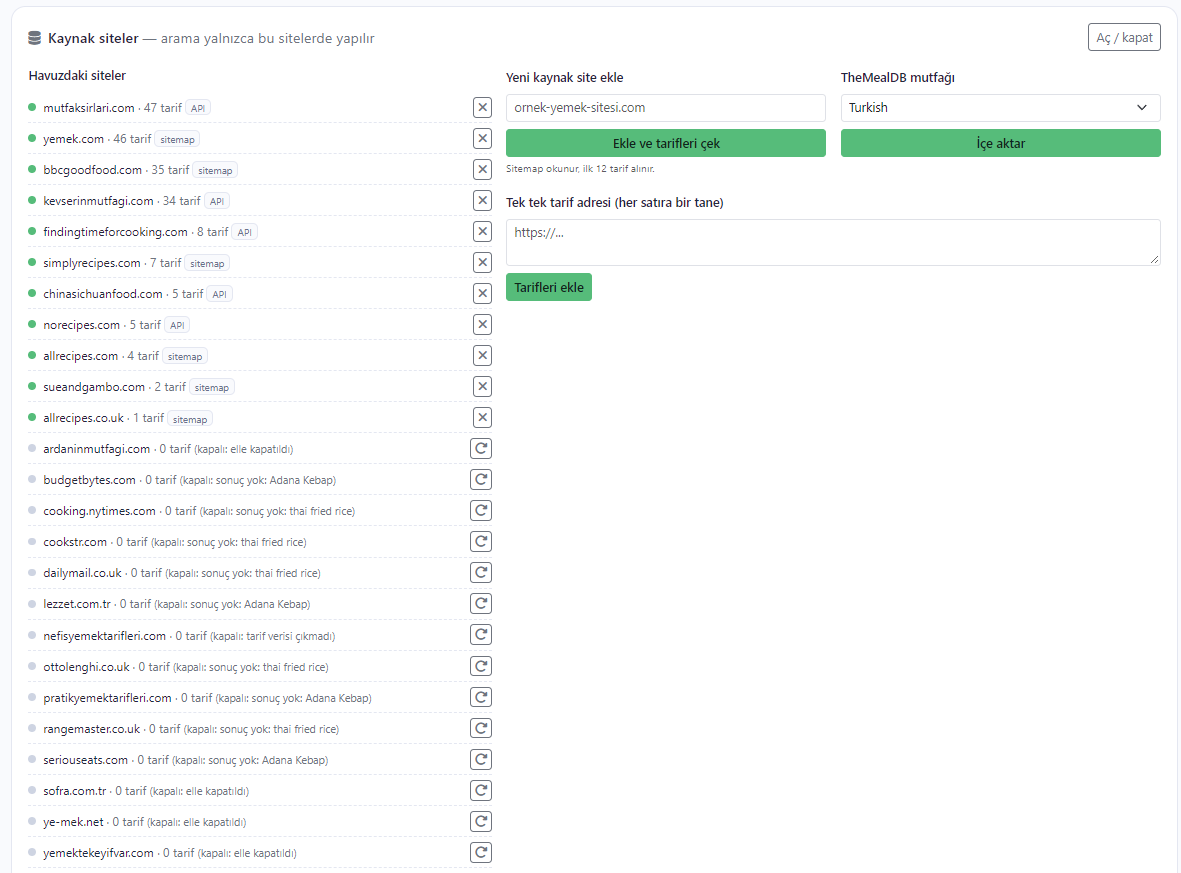
Task: Click the API badge next to mutfaksirlari.com
Action: [x=198, y=108]
